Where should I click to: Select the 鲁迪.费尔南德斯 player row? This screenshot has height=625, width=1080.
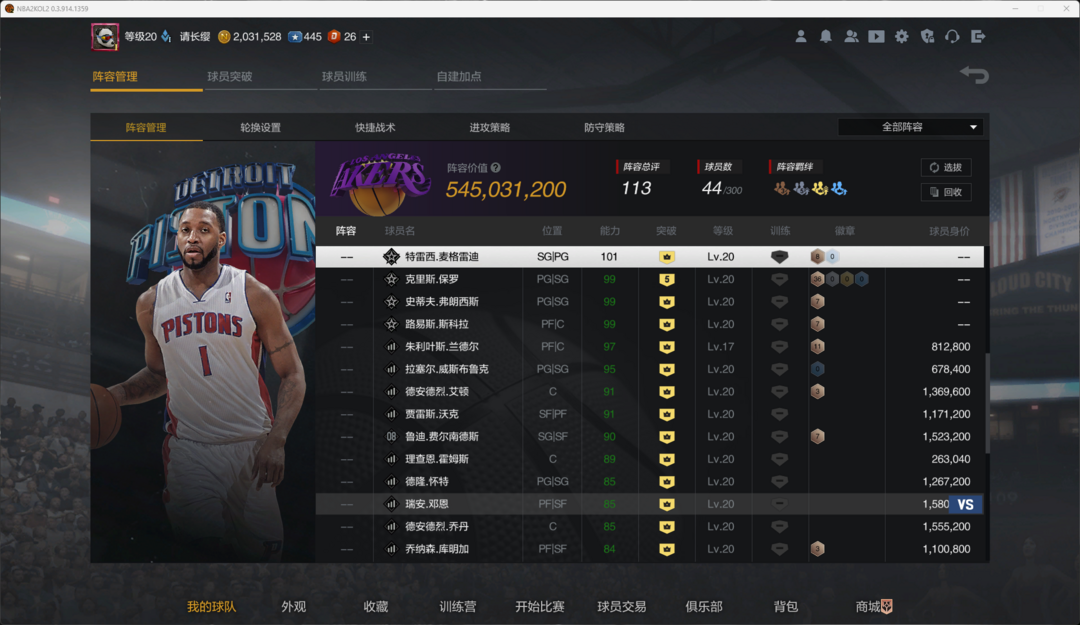tap(650, 437)
